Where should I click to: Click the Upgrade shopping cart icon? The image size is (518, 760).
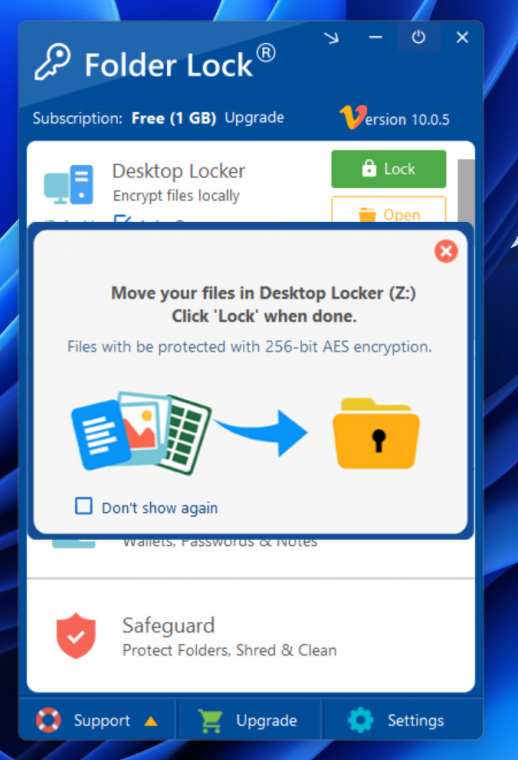(210, 720)
